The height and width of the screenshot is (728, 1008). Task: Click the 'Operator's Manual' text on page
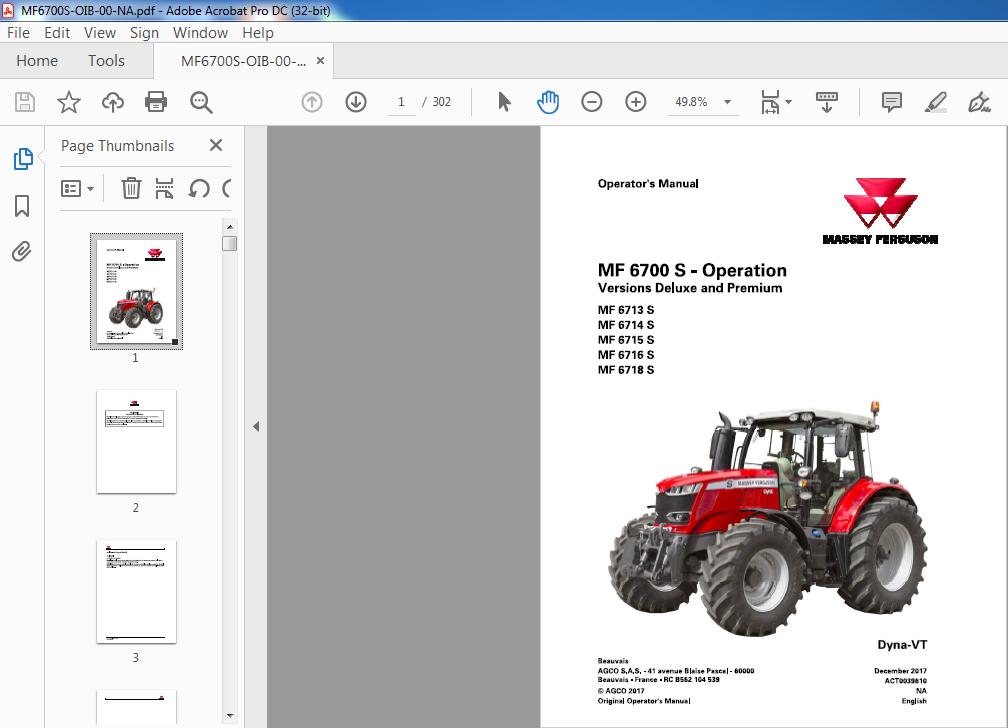click(x=648, y=184)
